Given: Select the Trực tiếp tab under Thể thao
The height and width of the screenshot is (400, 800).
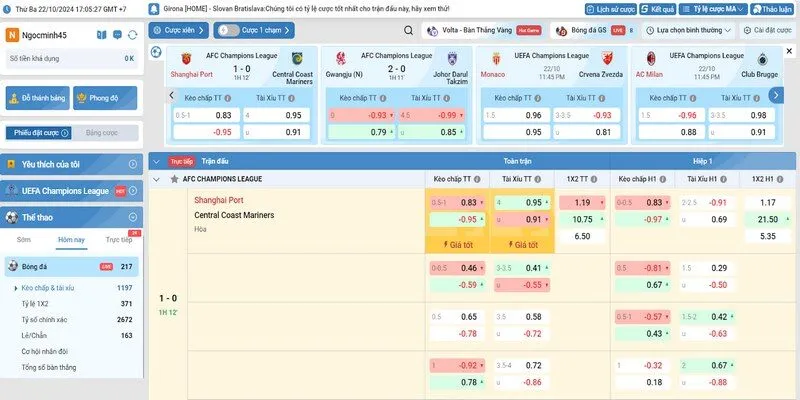Looking at the screenshot, I should point(119,240).
